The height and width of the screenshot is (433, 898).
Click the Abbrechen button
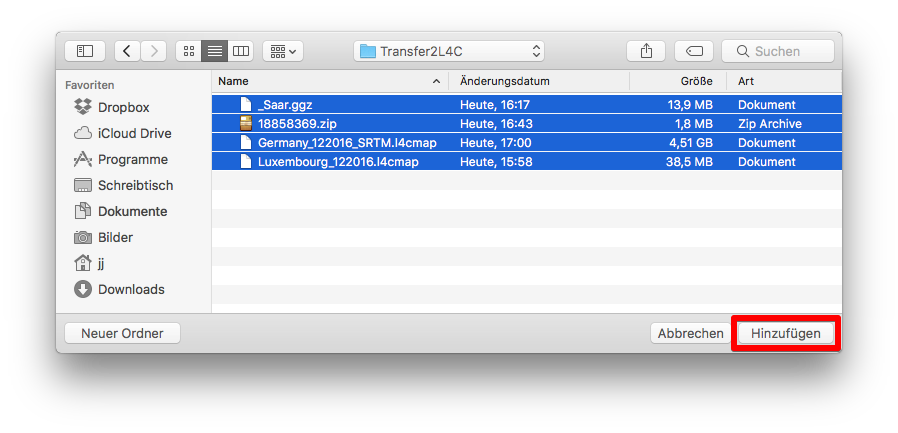(690, 333)
